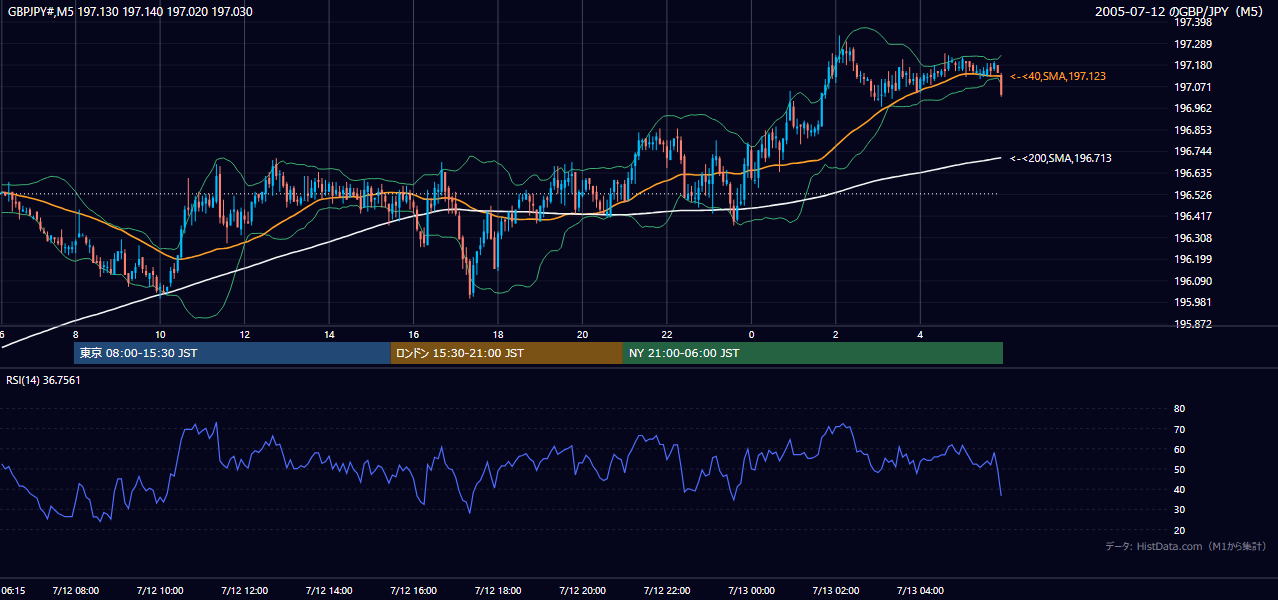Click hour tick '12' under price chart
Image resolution: width=1278 pixels, height=600 pixels.
point(245,334)
